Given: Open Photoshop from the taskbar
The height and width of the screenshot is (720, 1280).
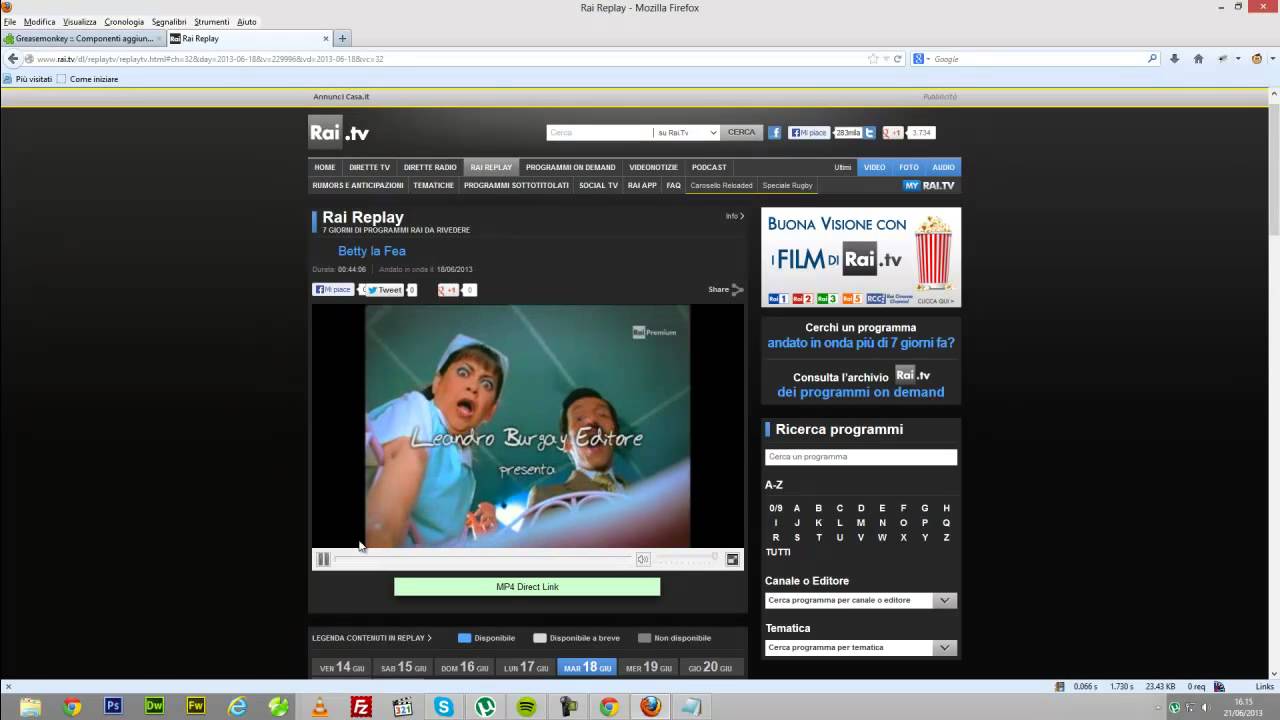Looking at the screenshot, I should [113, 707].
